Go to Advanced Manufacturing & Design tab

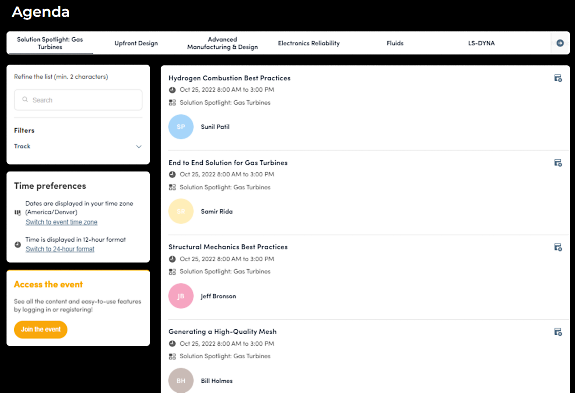coord(223,43)
